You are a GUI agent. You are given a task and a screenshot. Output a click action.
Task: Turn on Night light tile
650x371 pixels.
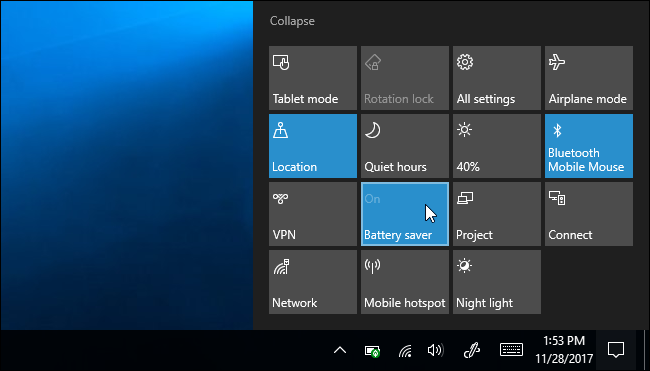pos(497,282)
